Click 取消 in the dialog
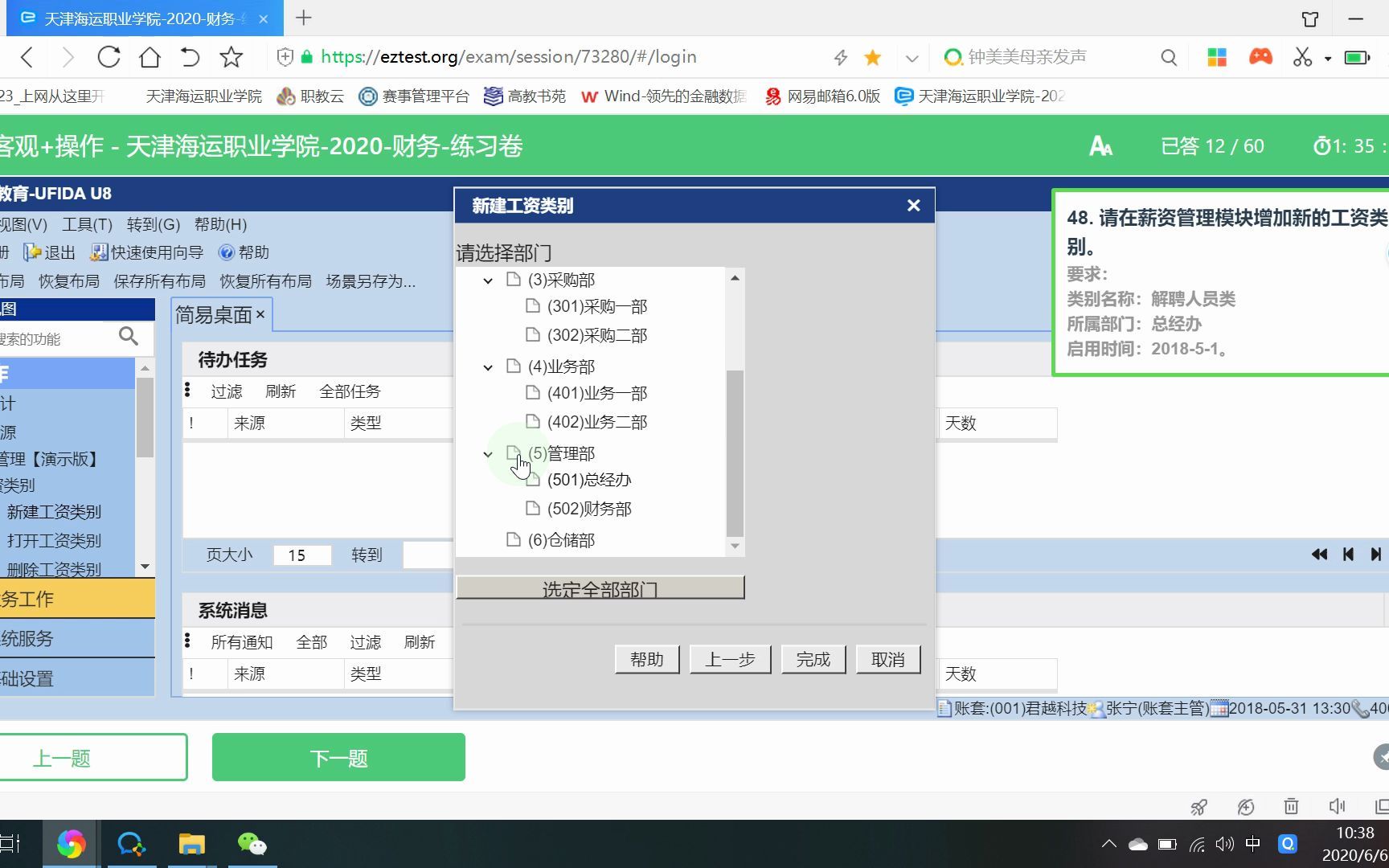The image size is (1389, 868). (887, 660)
